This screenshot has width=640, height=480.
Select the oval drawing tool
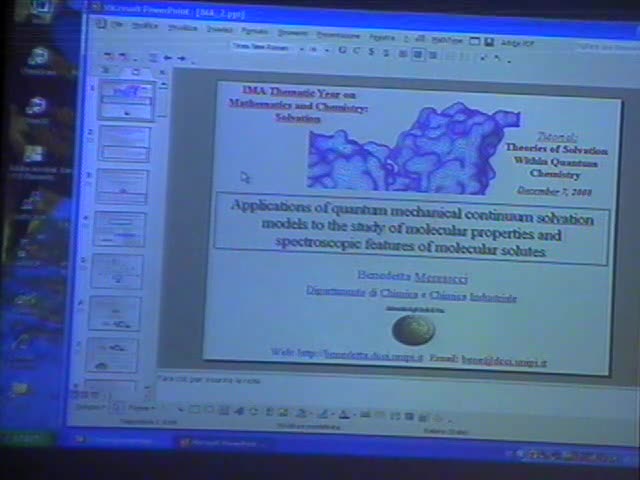coord(209,410)
